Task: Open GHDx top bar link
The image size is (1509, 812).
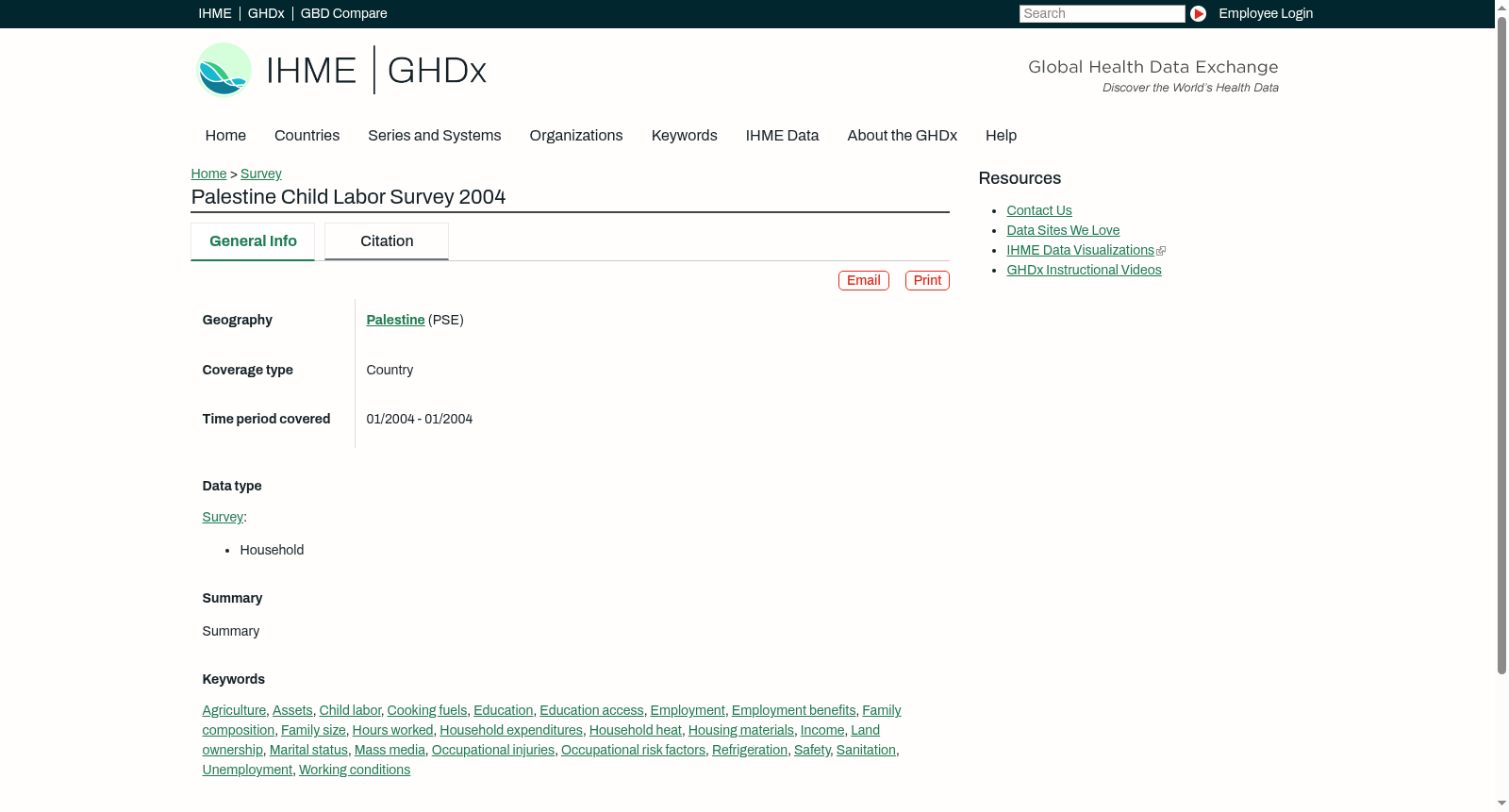Action: point(266,13)
